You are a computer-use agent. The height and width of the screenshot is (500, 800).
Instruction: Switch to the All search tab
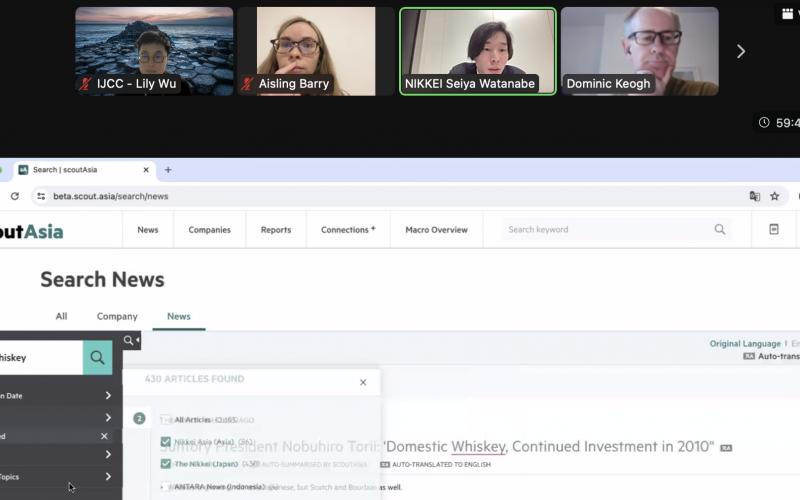61,316
